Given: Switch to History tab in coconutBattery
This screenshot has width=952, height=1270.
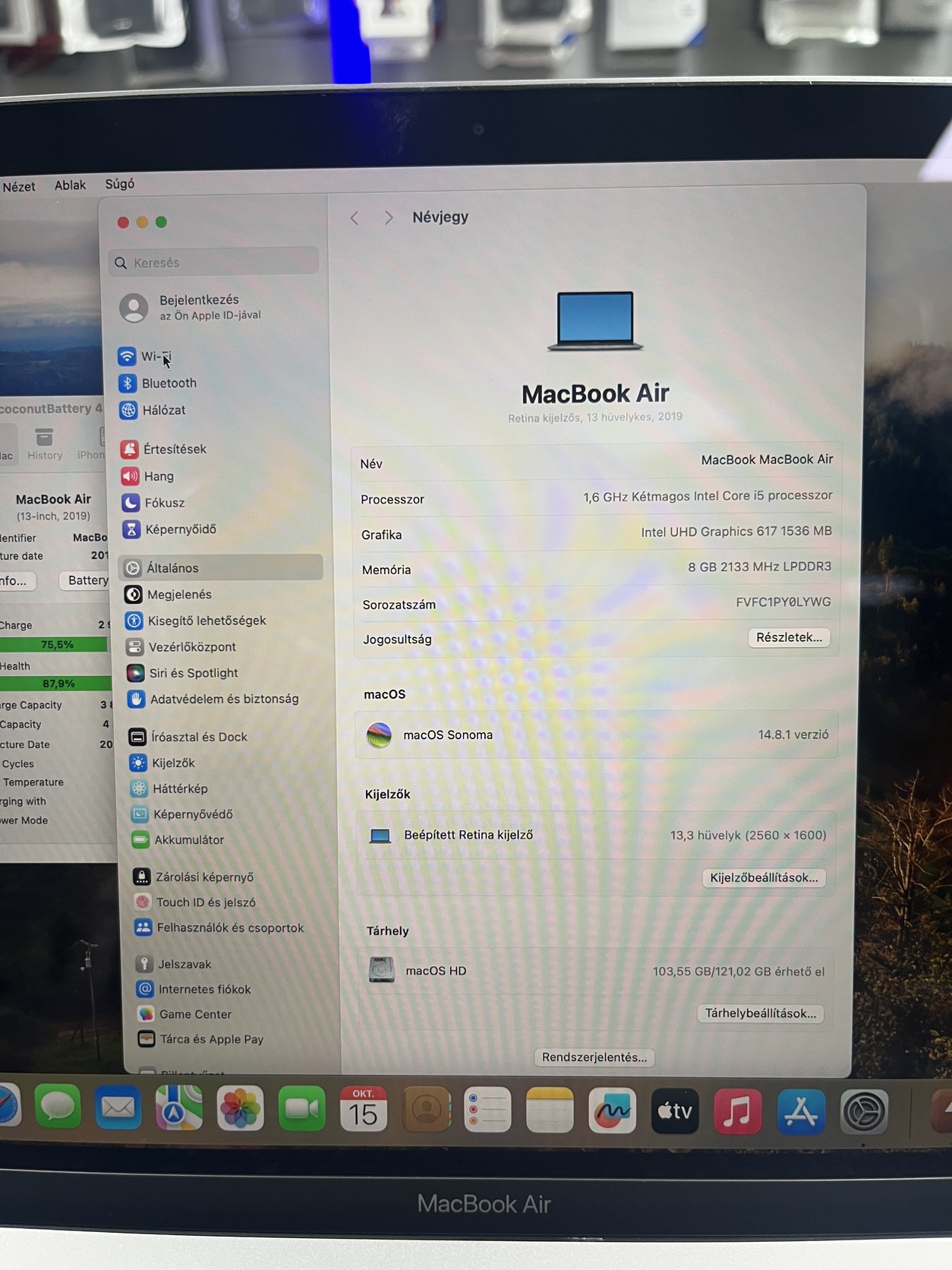Looking at the screenshot, I should coord(45,444).
